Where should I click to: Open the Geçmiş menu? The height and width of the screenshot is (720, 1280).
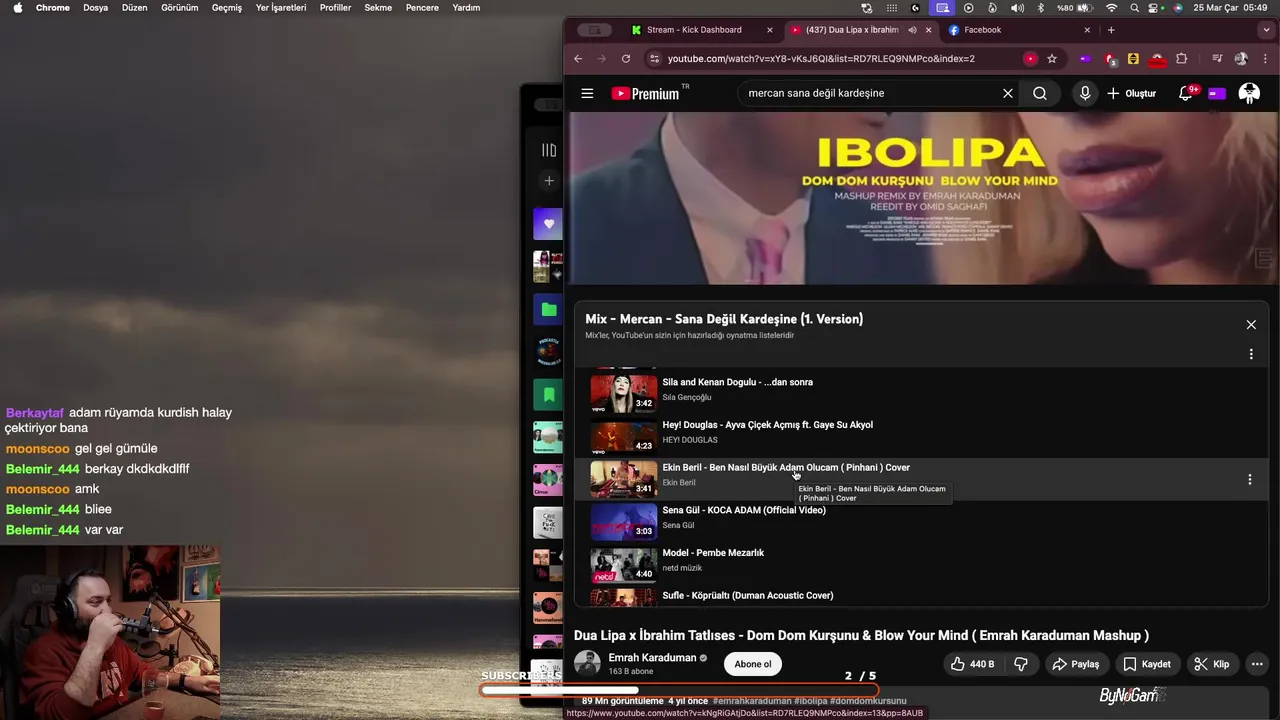(x=227, y=8)
